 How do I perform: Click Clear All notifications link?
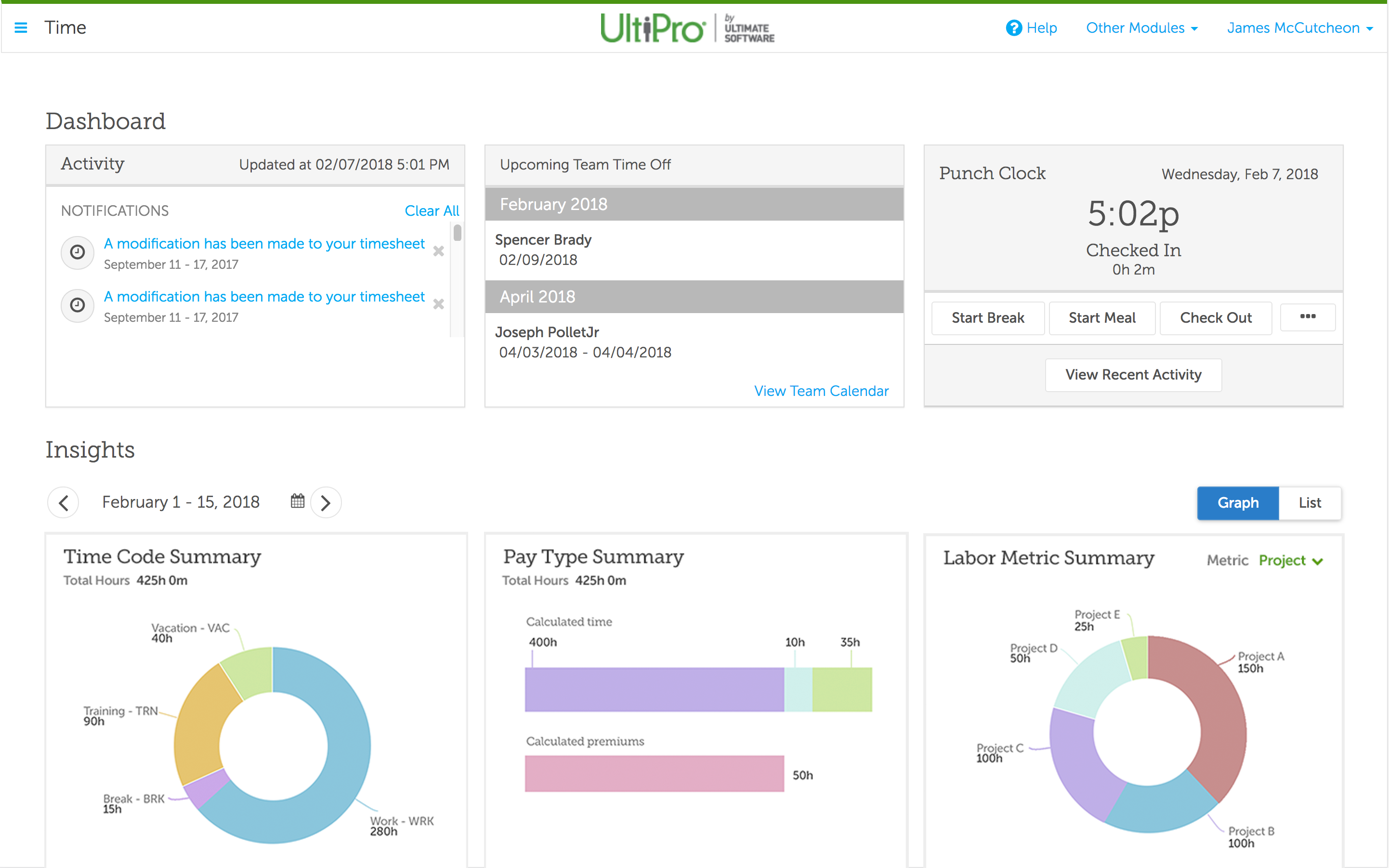pos(432,210)
